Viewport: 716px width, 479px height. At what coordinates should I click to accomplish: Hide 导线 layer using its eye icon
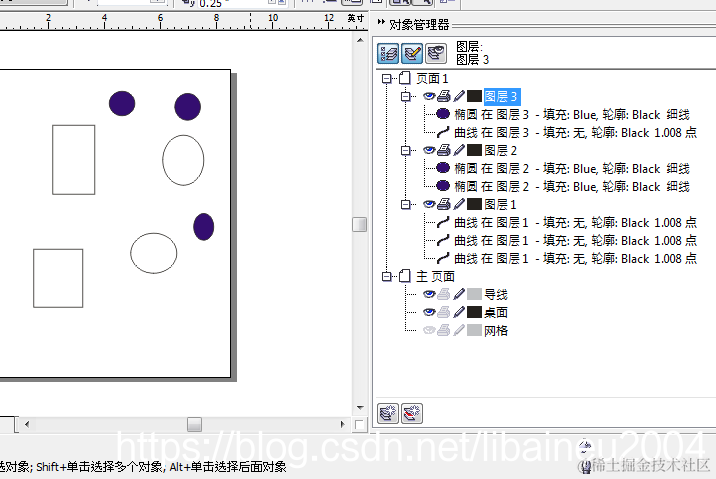429,294
